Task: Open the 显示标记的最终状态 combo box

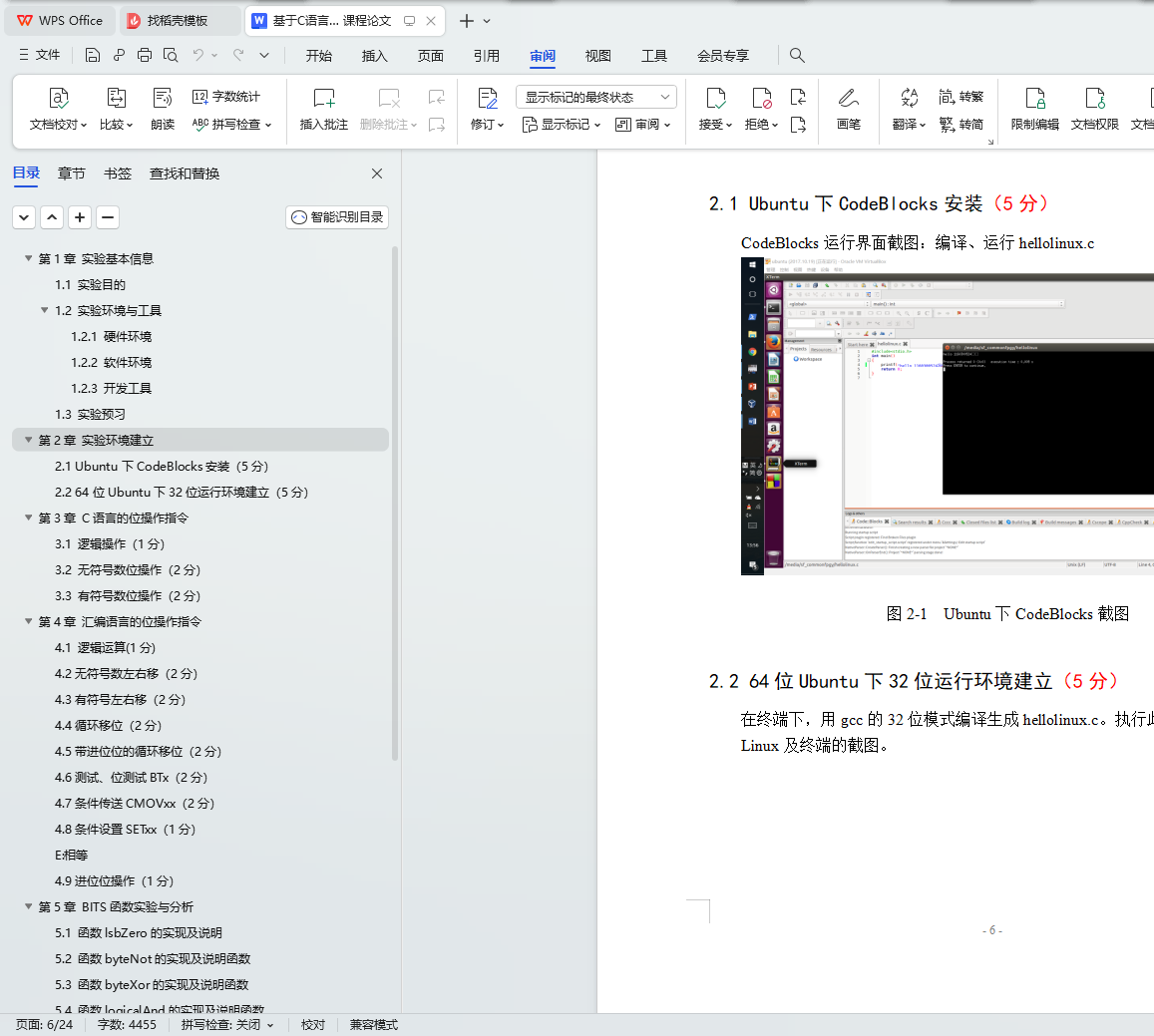Action: 596,97
